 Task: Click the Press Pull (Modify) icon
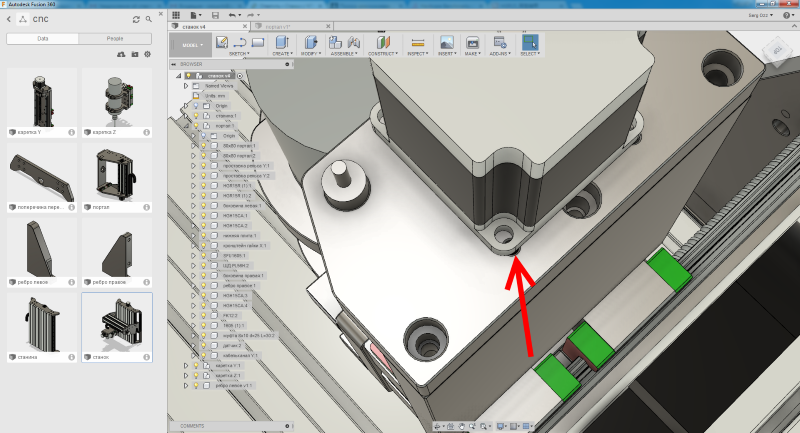tap(310, 42)
